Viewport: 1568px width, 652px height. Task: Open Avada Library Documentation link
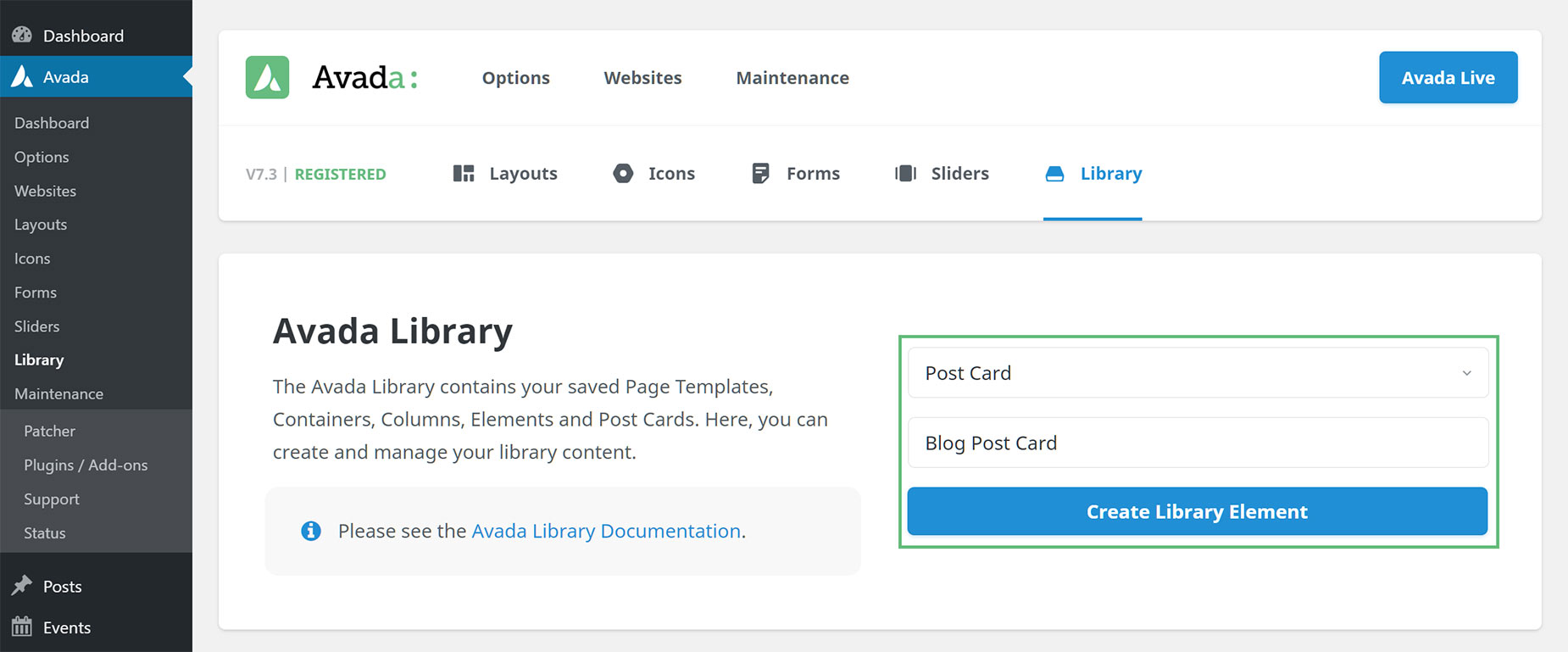(x=606, y=531)
